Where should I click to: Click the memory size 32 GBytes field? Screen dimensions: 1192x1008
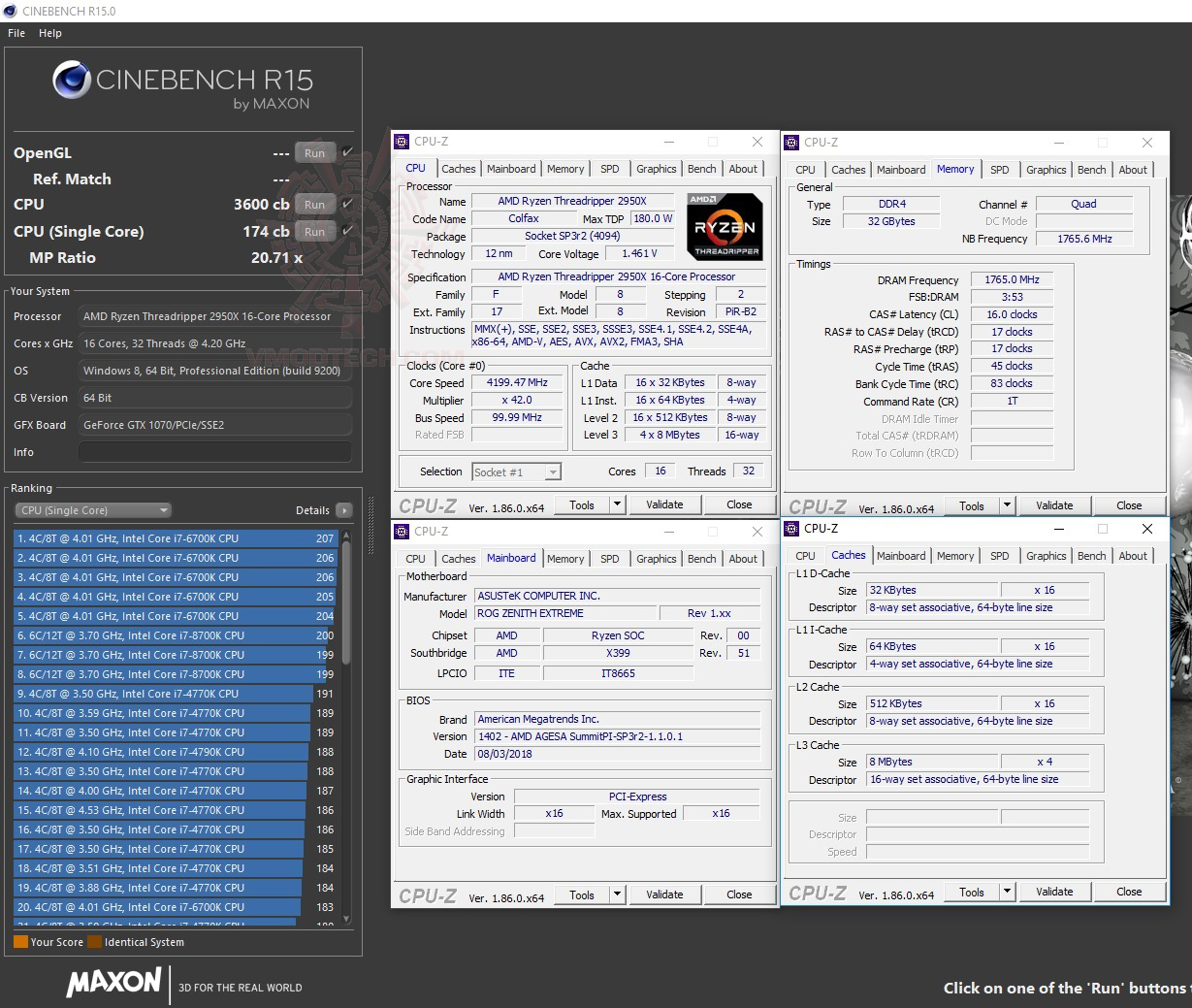[890, 221]
